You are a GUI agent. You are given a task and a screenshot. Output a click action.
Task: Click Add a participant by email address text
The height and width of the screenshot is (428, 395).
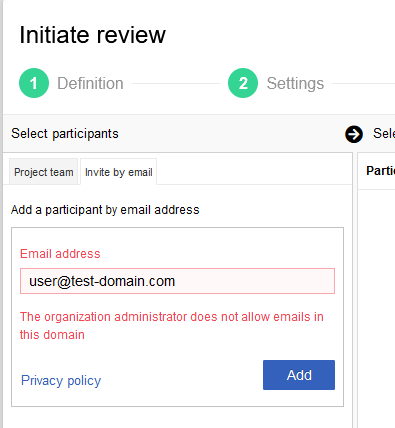(x=105, y=210)
